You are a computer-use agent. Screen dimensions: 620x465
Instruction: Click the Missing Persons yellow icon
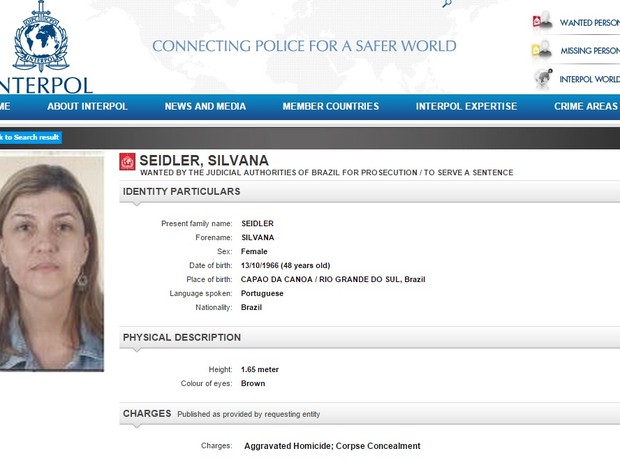542,51
